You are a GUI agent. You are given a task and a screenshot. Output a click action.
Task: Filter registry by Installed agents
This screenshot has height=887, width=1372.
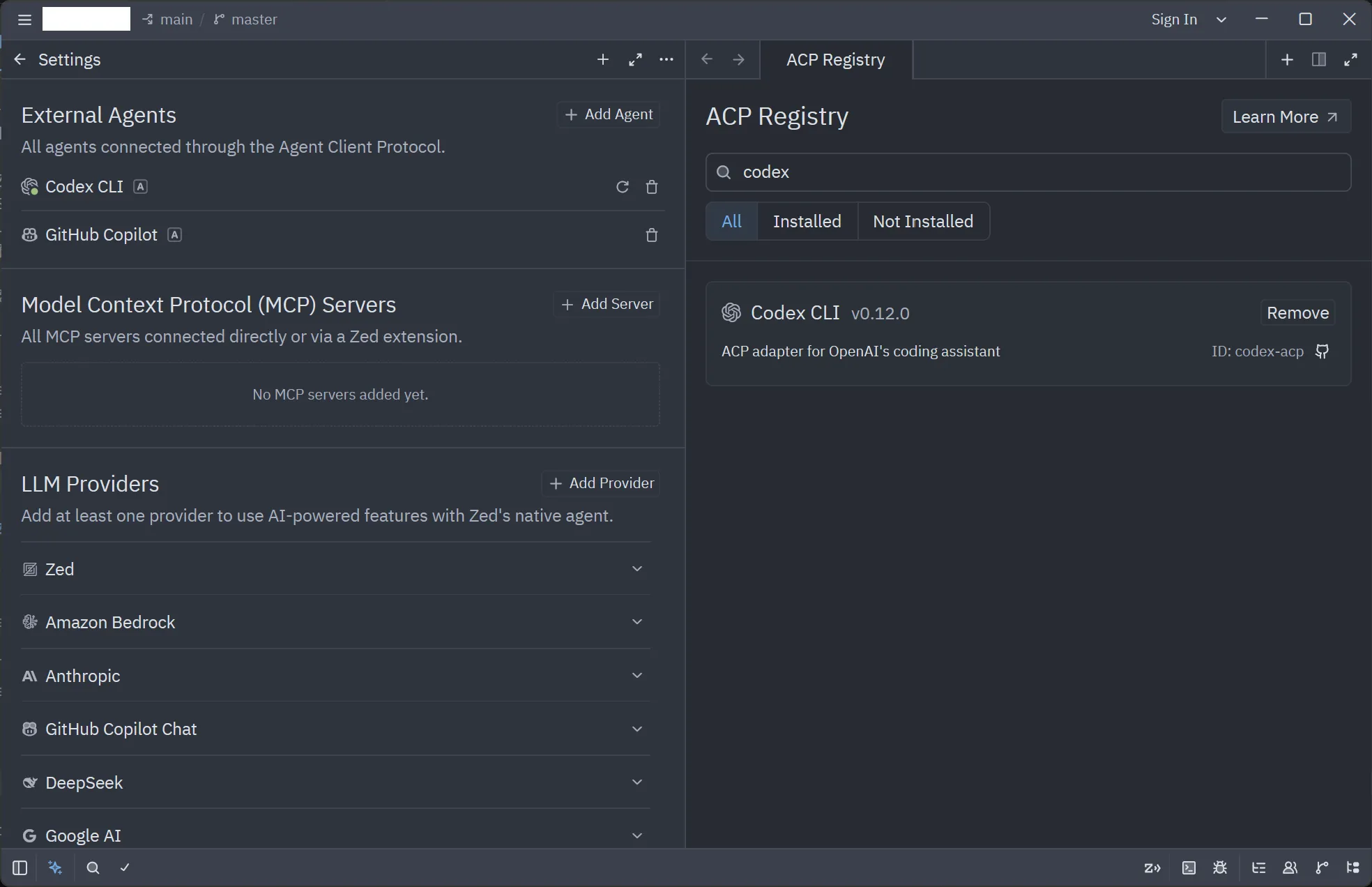tap(807, 222)
